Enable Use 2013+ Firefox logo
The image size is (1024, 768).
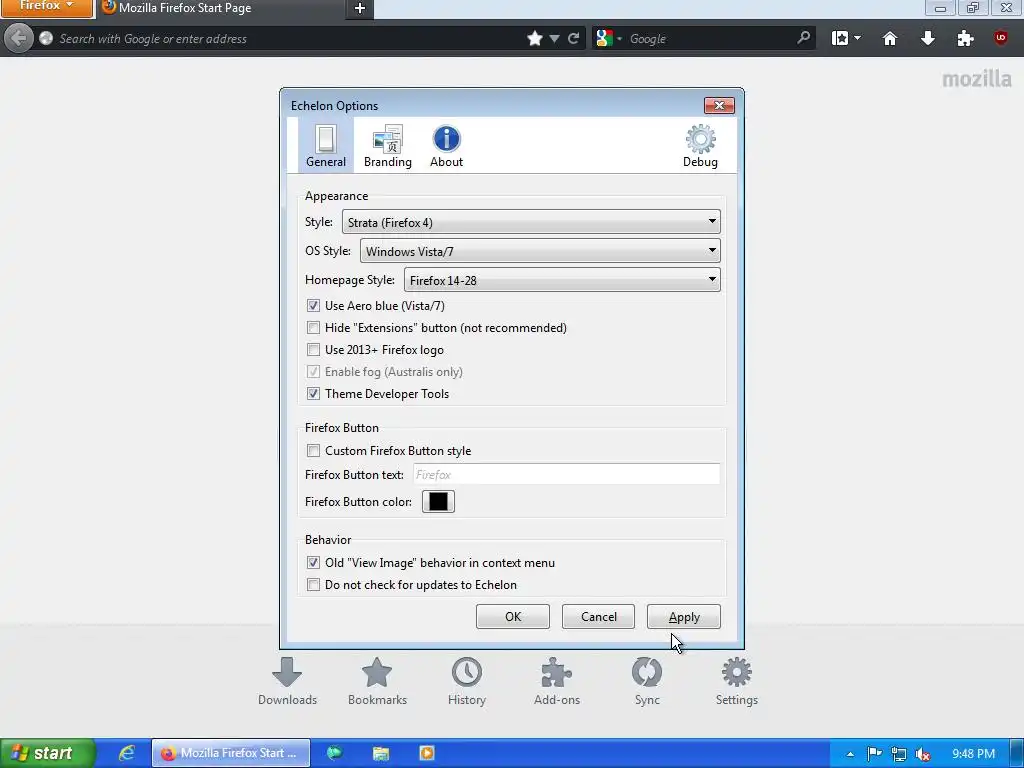[x=313, y=350]
